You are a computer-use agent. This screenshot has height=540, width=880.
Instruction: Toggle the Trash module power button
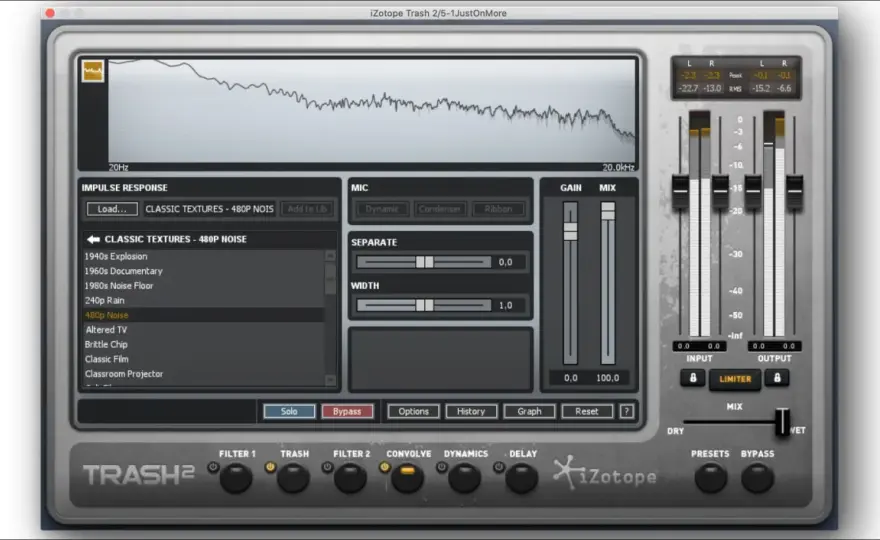(x=270, y=467)
